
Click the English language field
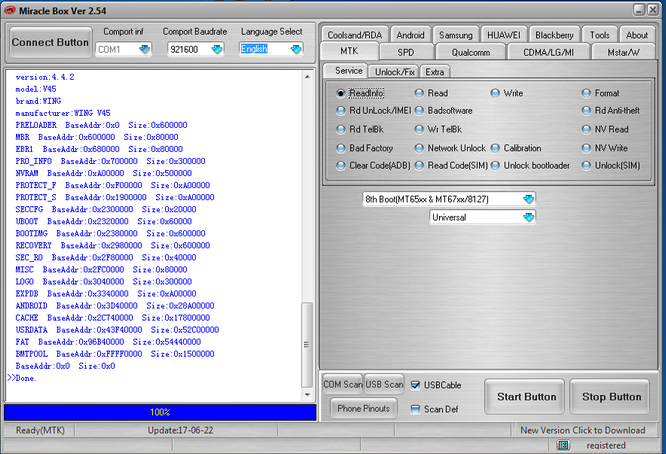(x=271, y=49)
